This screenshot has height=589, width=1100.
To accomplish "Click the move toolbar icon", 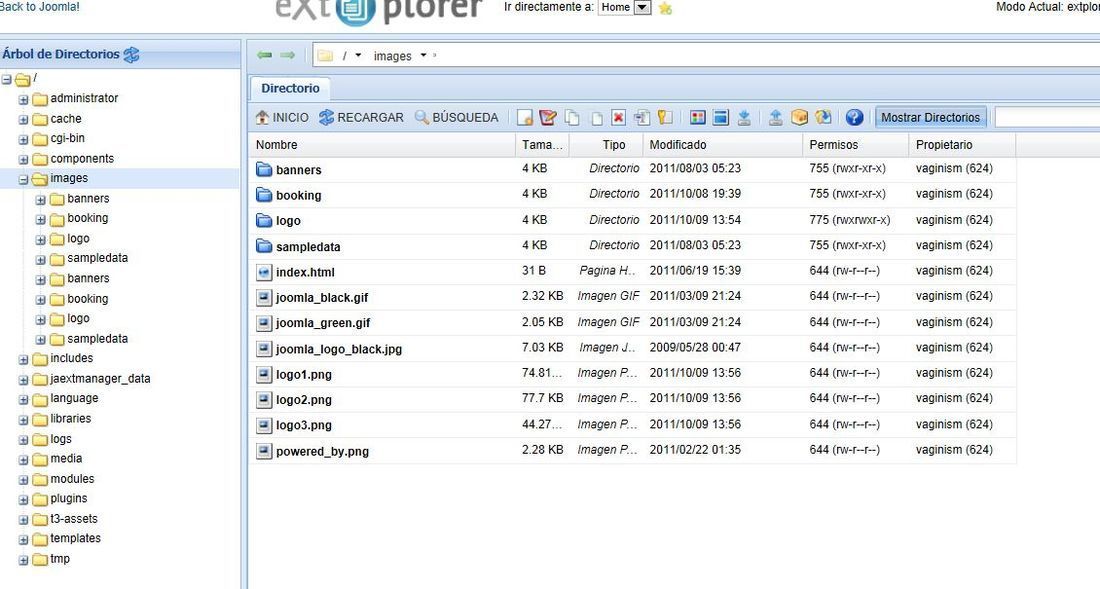I will coord(596,118).
